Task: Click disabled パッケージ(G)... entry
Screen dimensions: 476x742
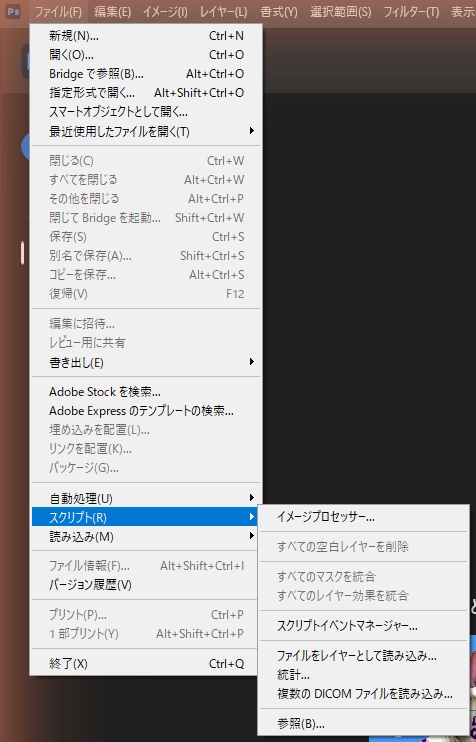Action: click(x=146, y=468)
